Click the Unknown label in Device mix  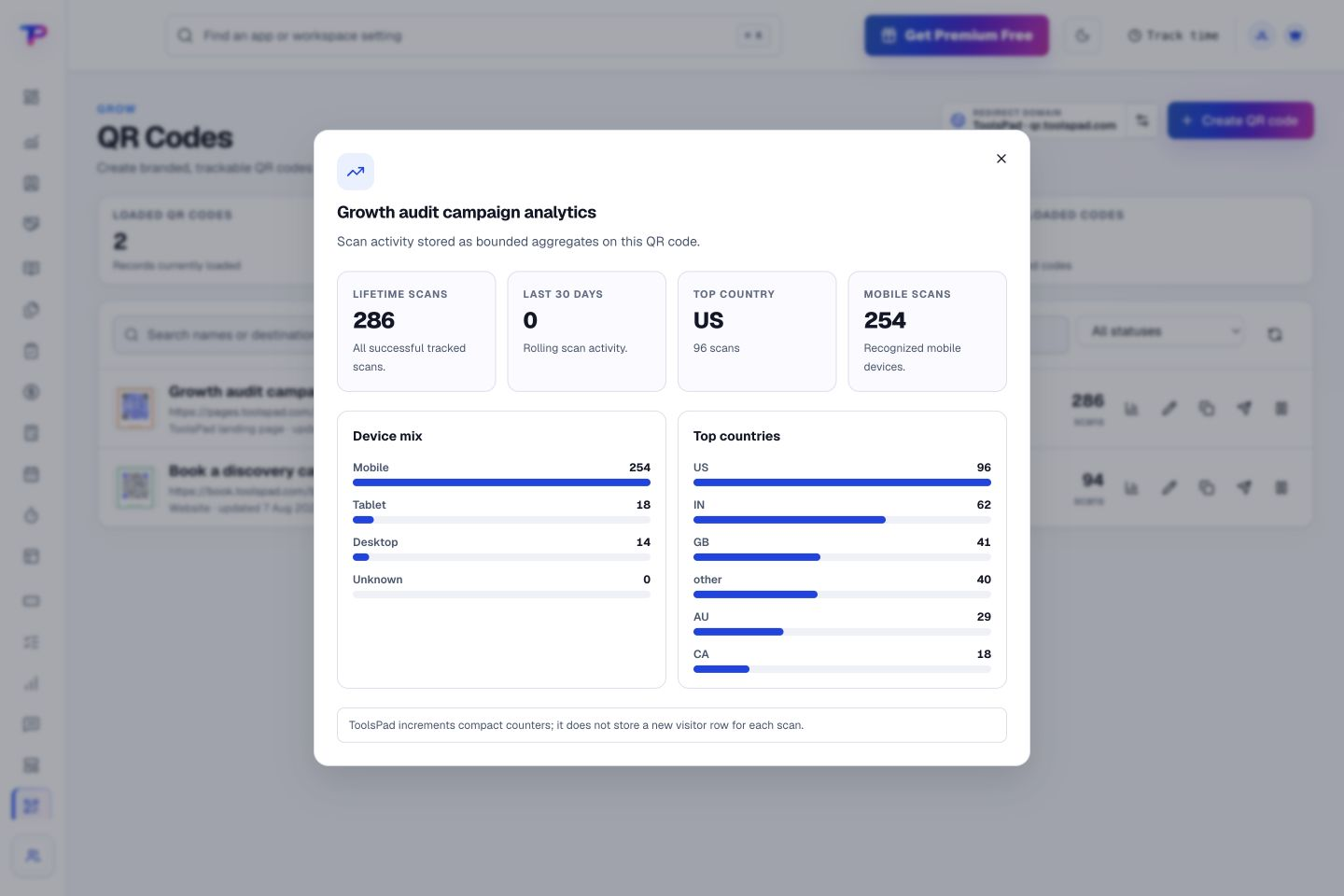378,580
